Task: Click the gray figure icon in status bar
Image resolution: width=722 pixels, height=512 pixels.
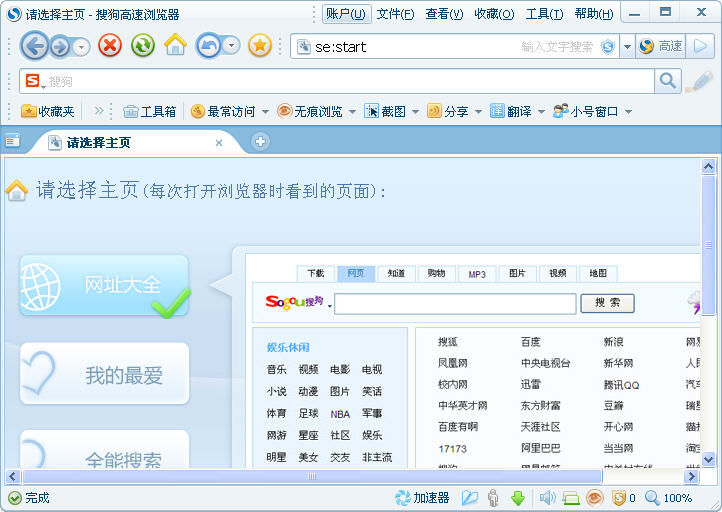Action: [493, 498]
